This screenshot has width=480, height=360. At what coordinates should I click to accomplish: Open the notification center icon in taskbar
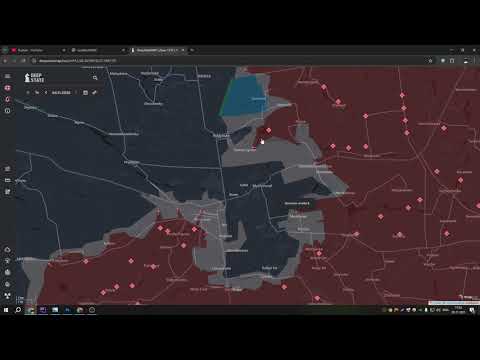(472, 310)
